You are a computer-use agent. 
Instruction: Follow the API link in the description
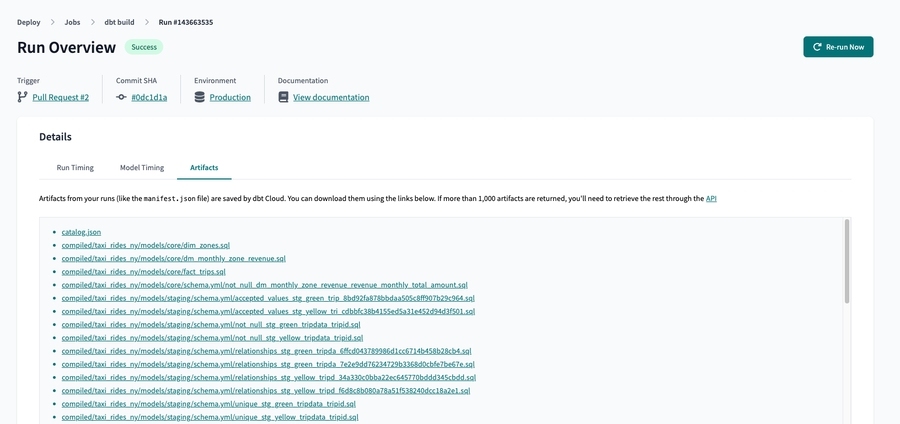[711, 199]
